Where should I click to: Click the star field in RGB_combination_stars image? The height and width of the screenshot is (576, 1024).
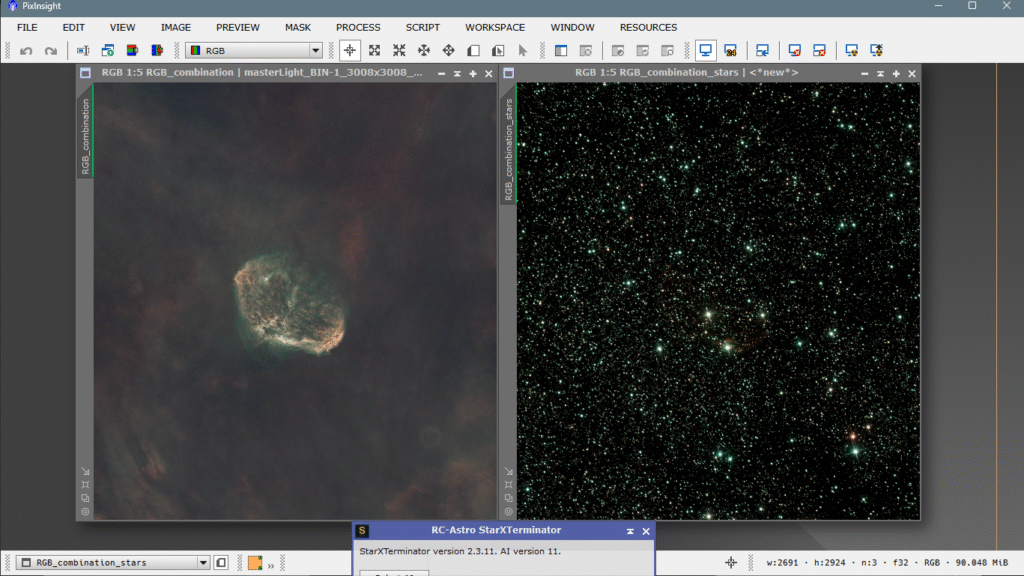click(x=718, y=300)
